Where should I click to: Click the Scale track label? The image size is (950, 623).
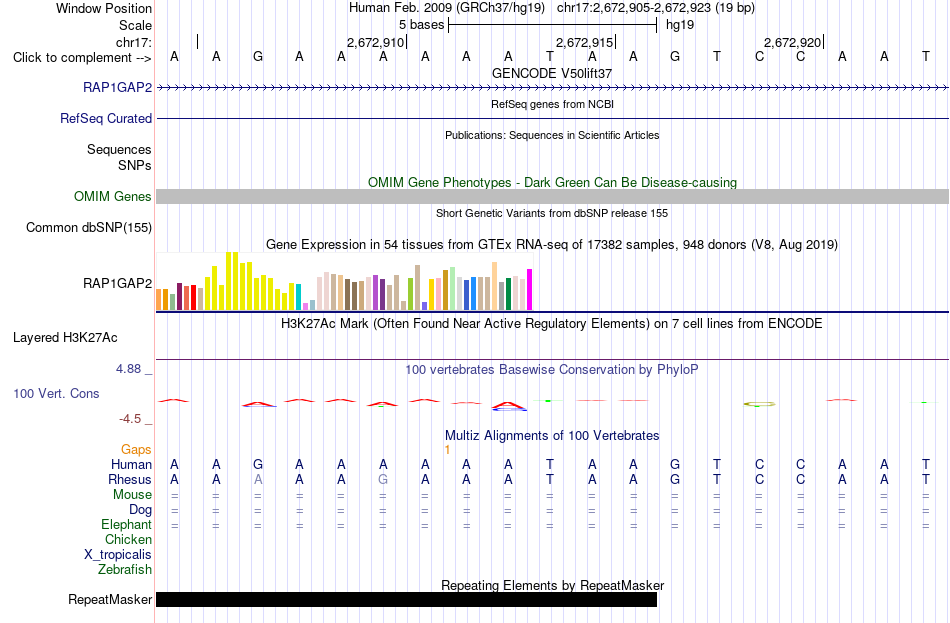click(x=135, y=25)
